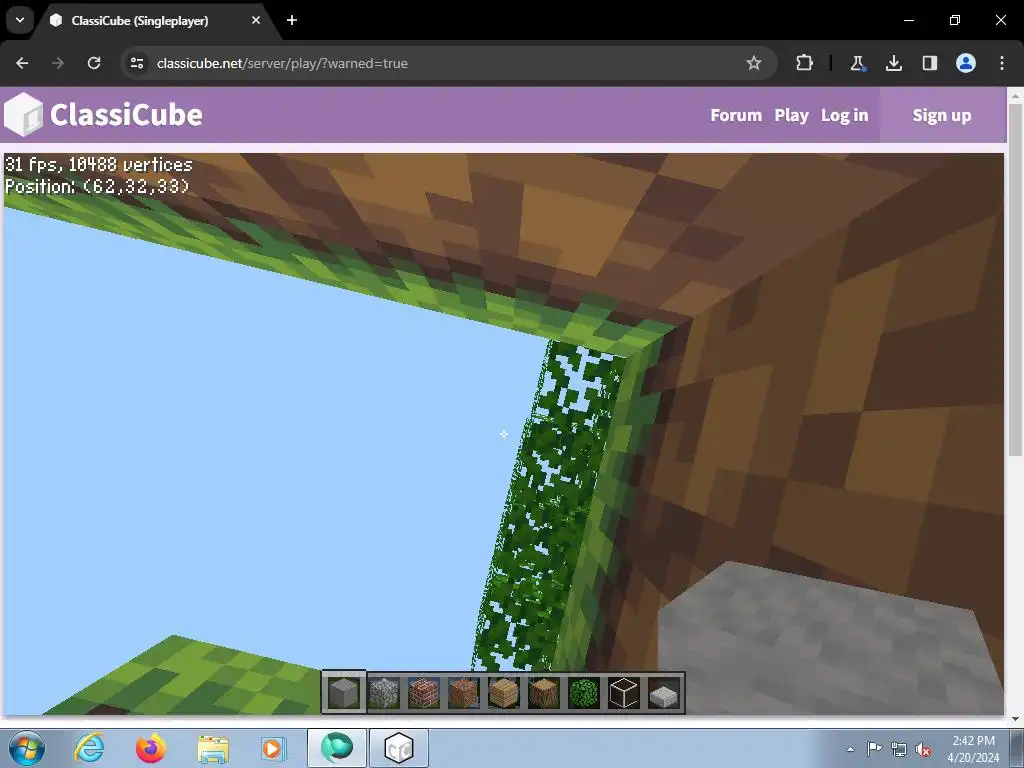The width and height of the screenshot is (1024, 768).
Task: Click the page vertical scrollbar thumb
Action: click(1015, 280)
